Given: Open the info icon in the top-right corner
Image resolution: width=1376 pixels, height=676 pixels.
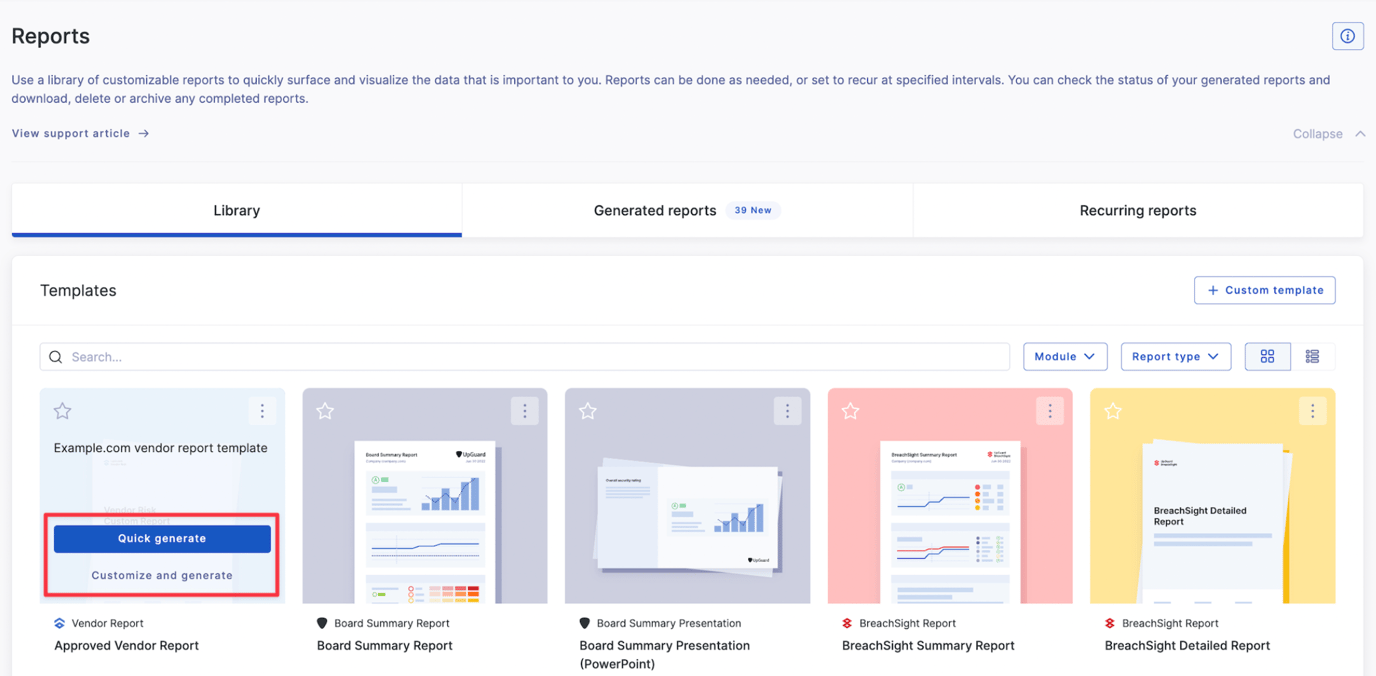Looking at the screenshot, I should (1347, 35).
